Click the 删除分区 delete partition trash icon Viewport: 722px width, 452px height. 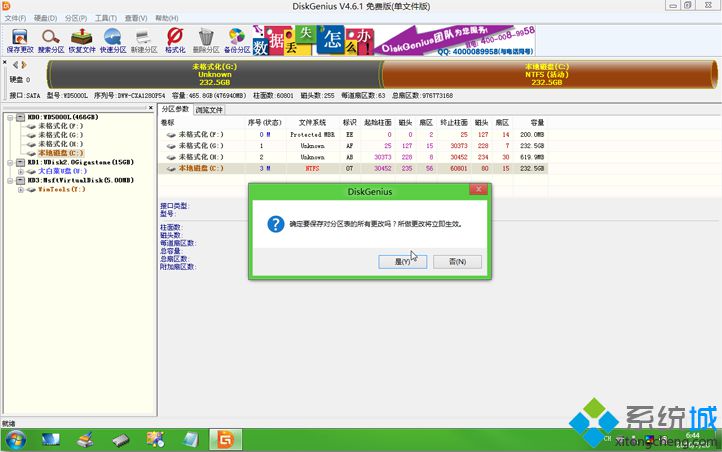[206, 41]
